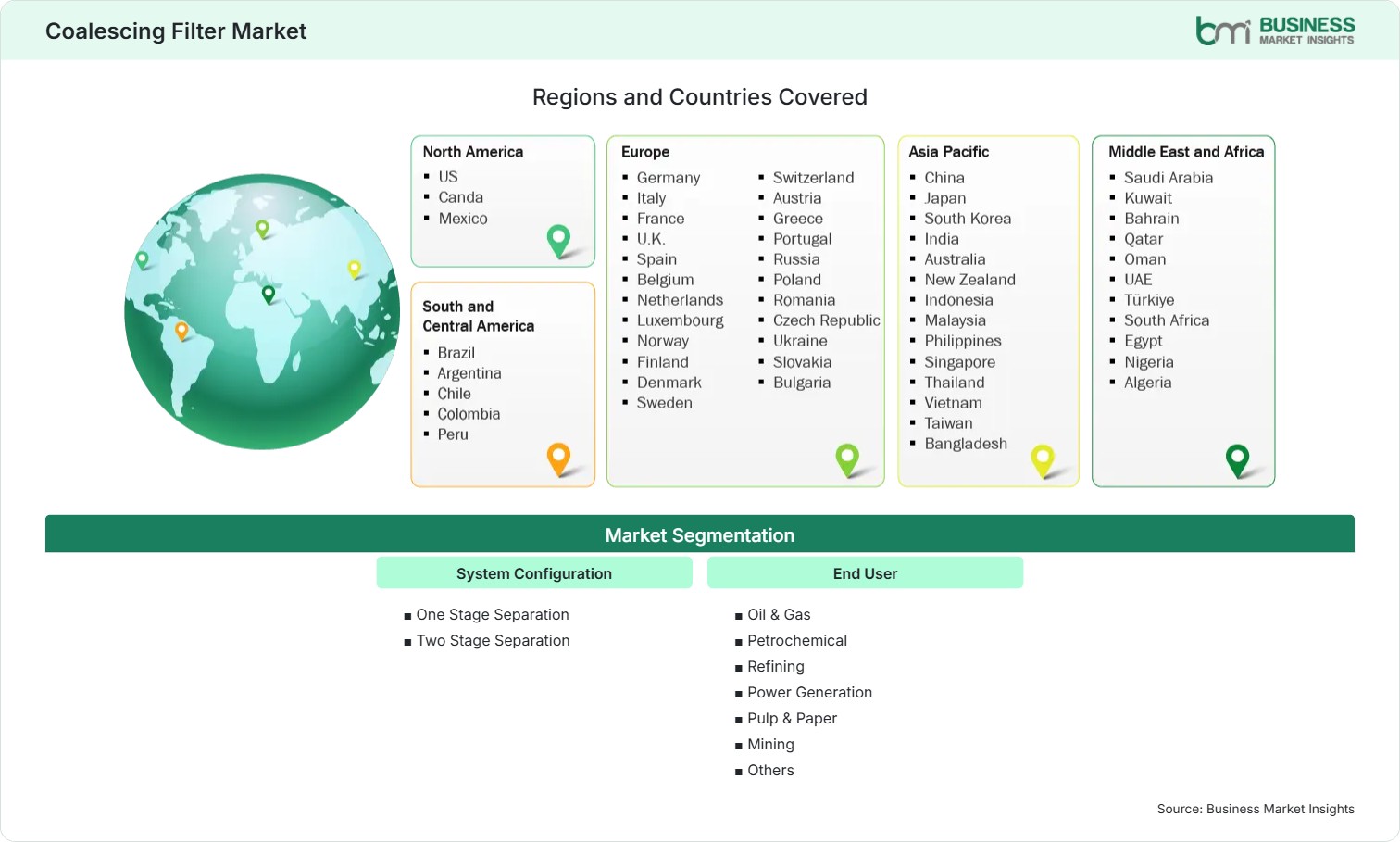Click the Europe heading
1400x842 pixels.
click(x=645, y=152)
